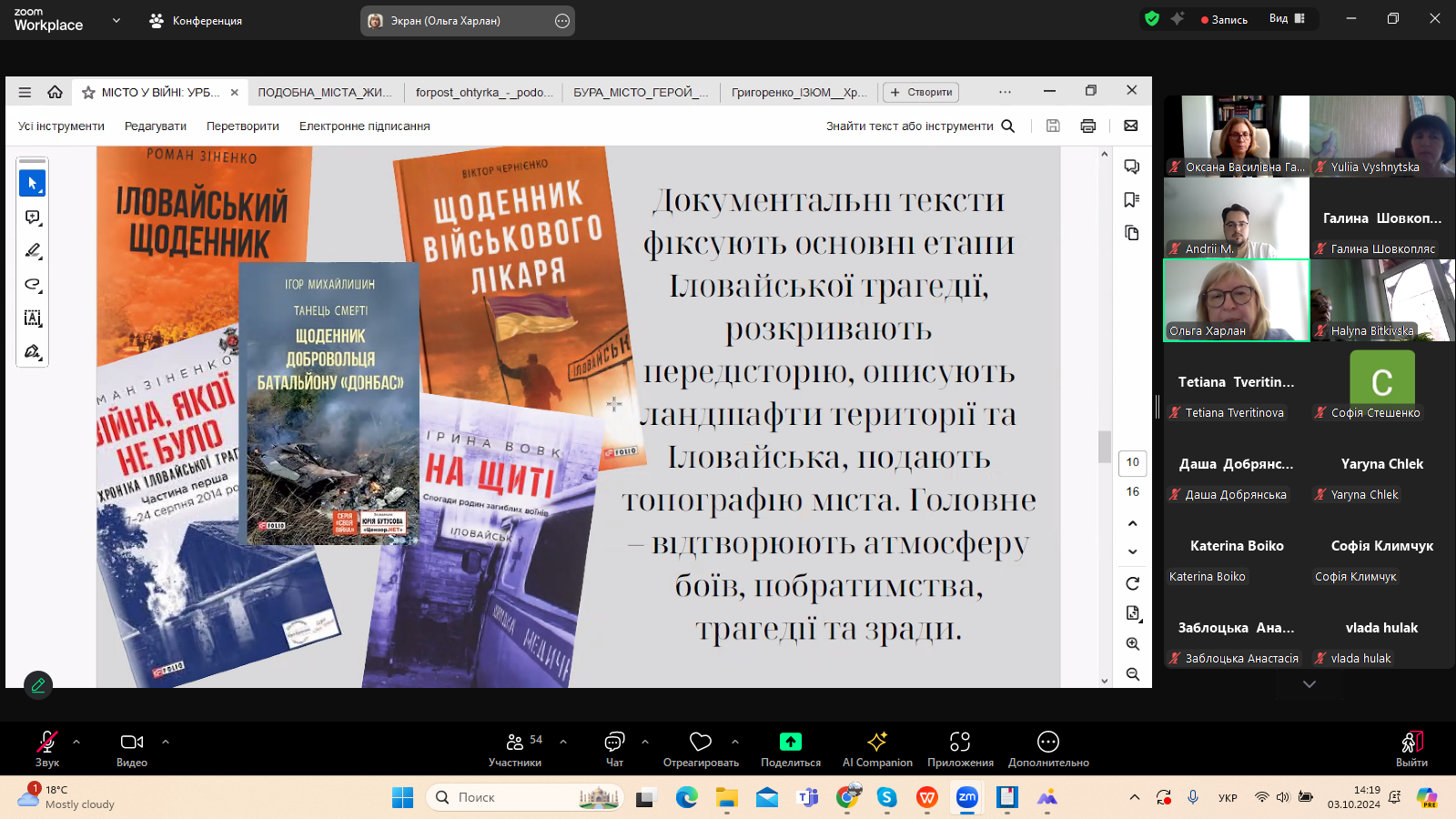The height and width of the screenshot is (819, 1456).
Task: Click the zoom in magnifier icon
Action: point(1133,643)
